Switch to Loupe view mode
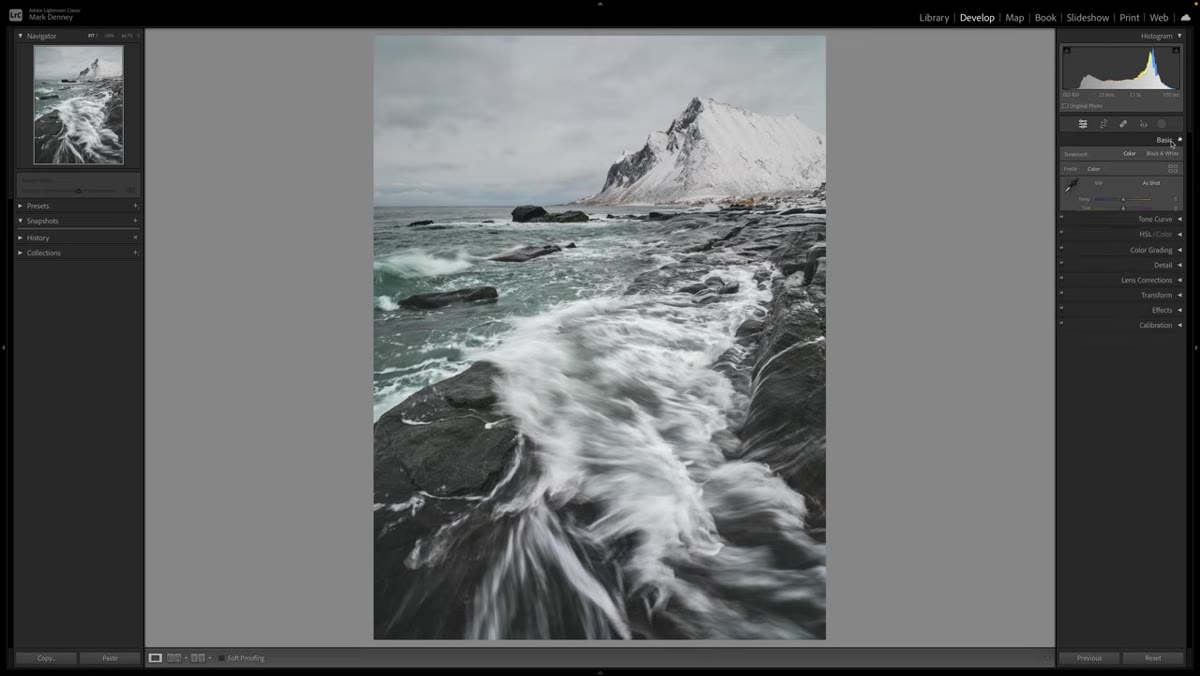This screenshot has width=1200, height=676. coord(155,658)
